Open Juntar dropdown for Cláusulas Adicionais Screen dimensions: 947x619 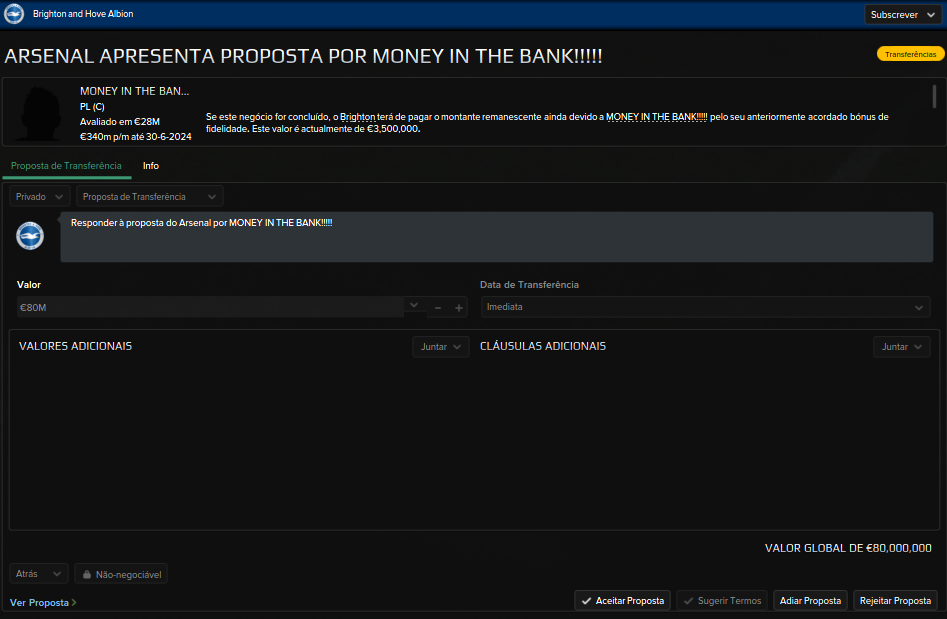pyautogui.click(x=901, y=347)
